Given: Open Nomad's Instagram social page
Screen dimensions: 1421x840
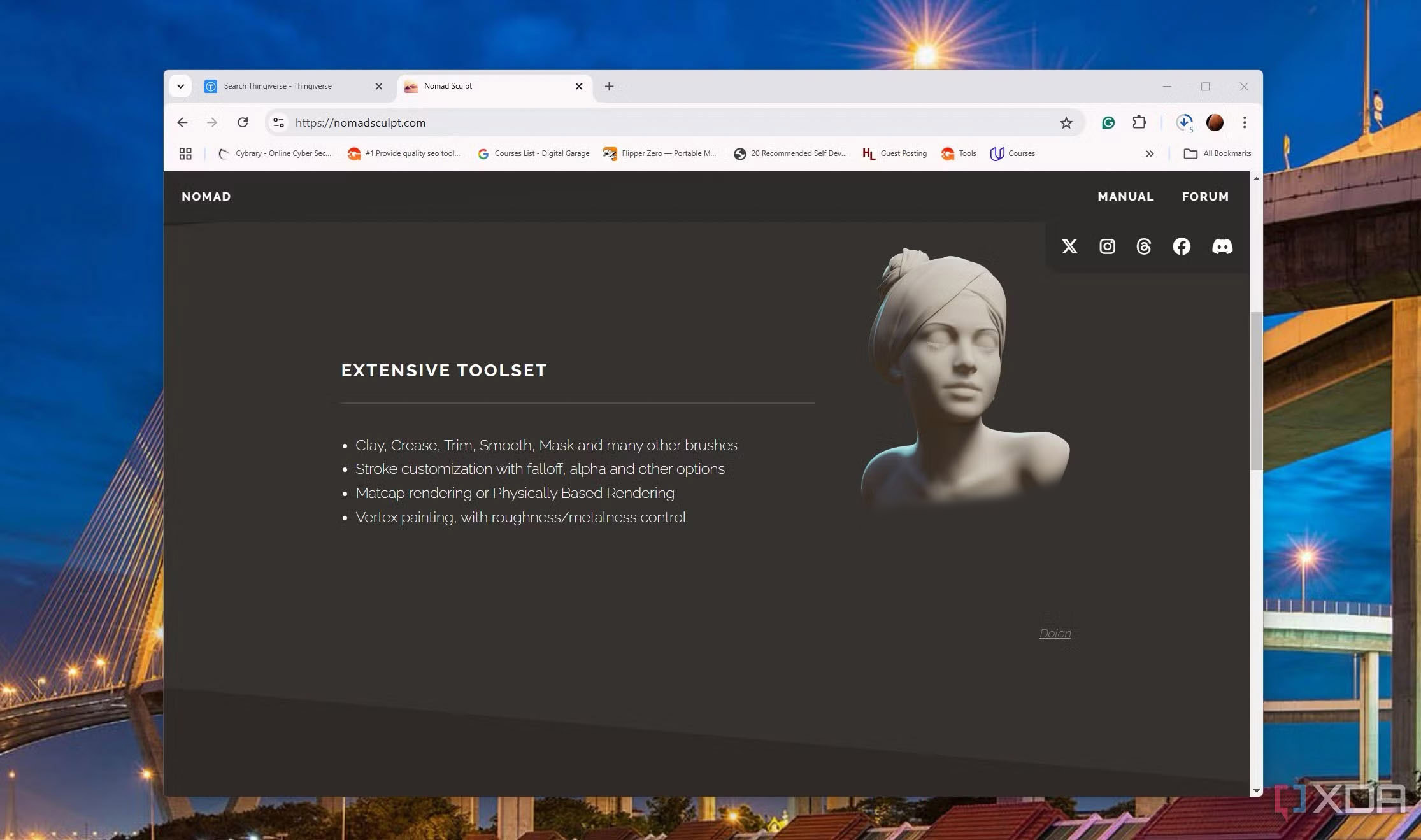Looking at the screenshot, I should point(1107,246).
